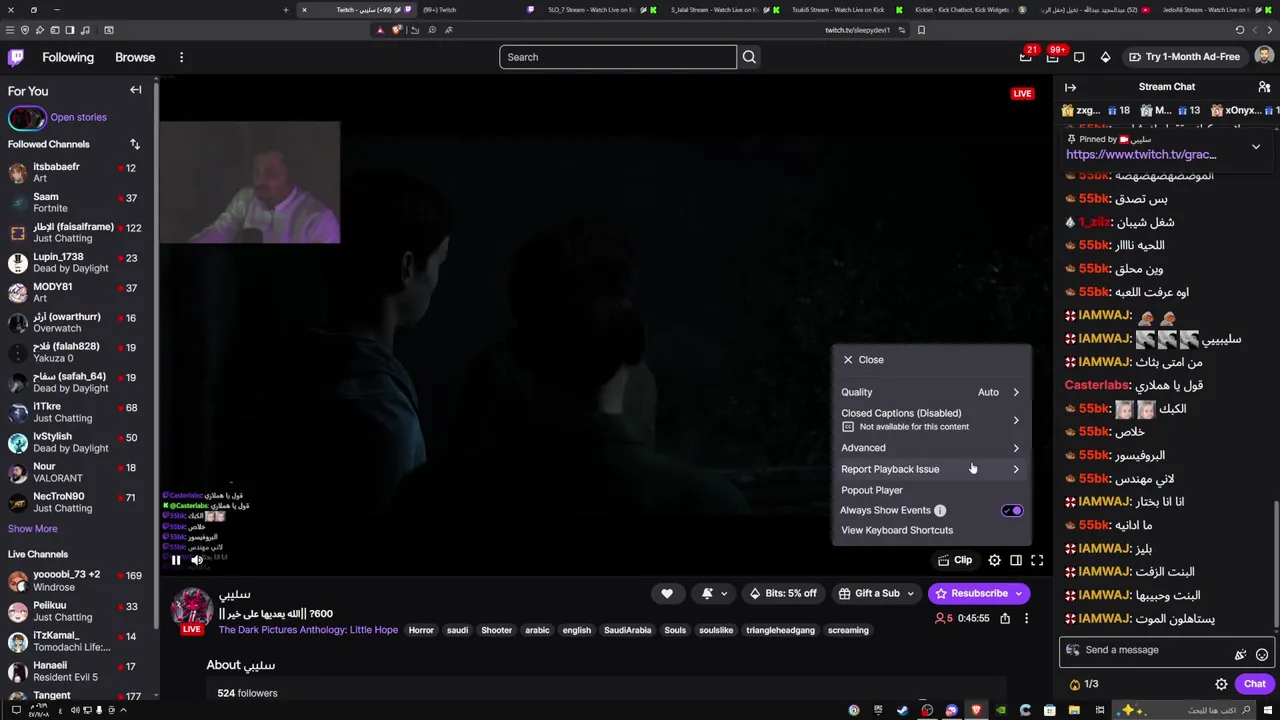The height and width of the screenshot is (720, 1280).
Task: Close the player settings menu
Action: coord(863,360)
